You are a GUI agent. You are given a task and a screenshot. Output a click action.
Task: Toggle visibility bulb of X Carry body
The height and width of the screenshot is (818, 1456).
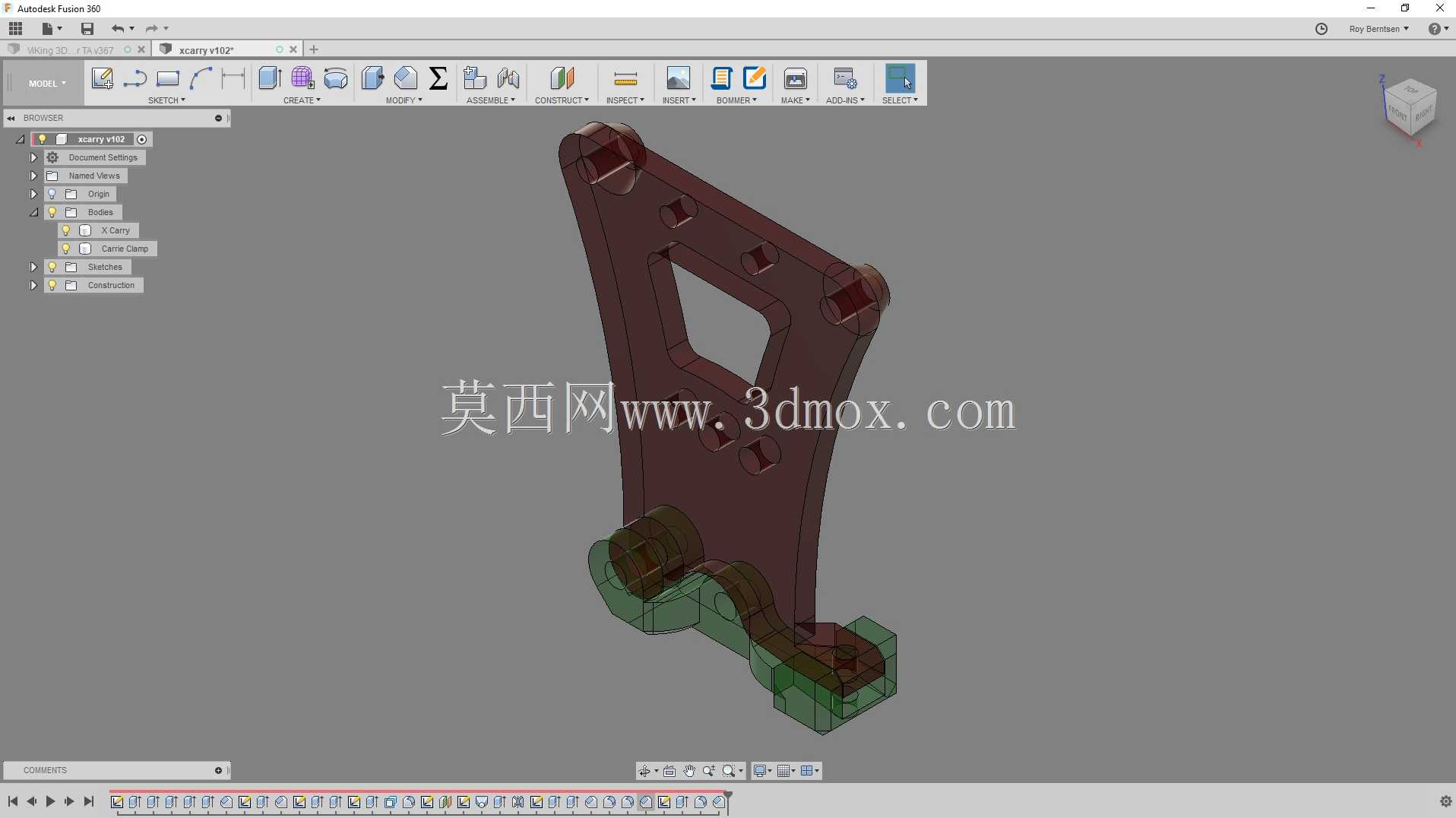point(66,230)
